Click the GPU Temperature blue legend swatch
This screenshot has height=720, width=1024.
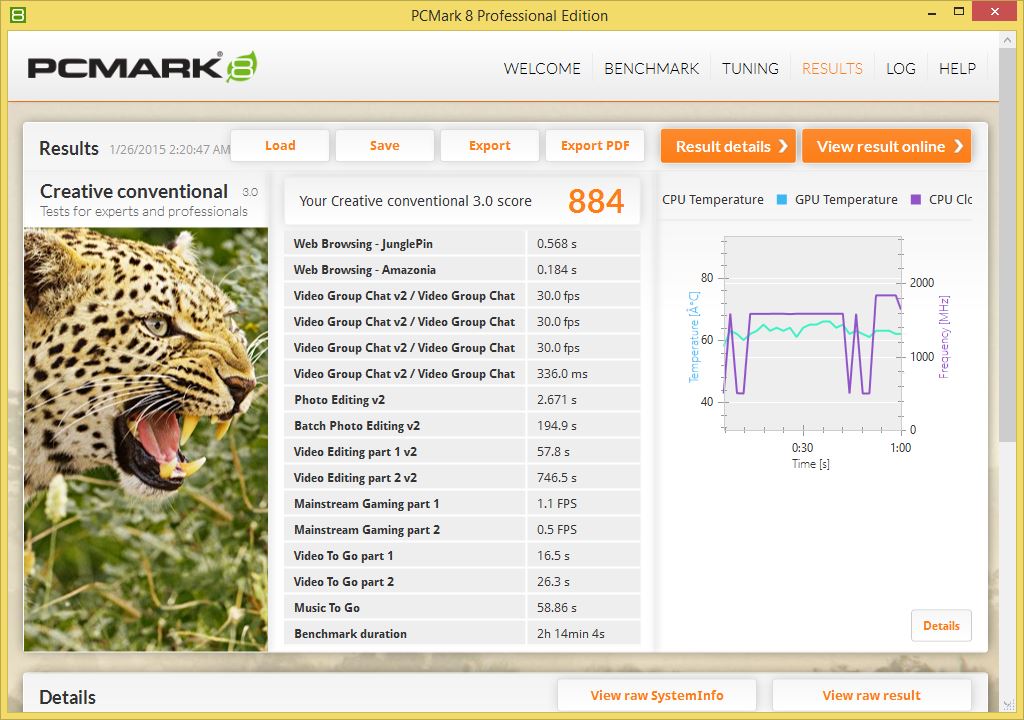point(781,200)
